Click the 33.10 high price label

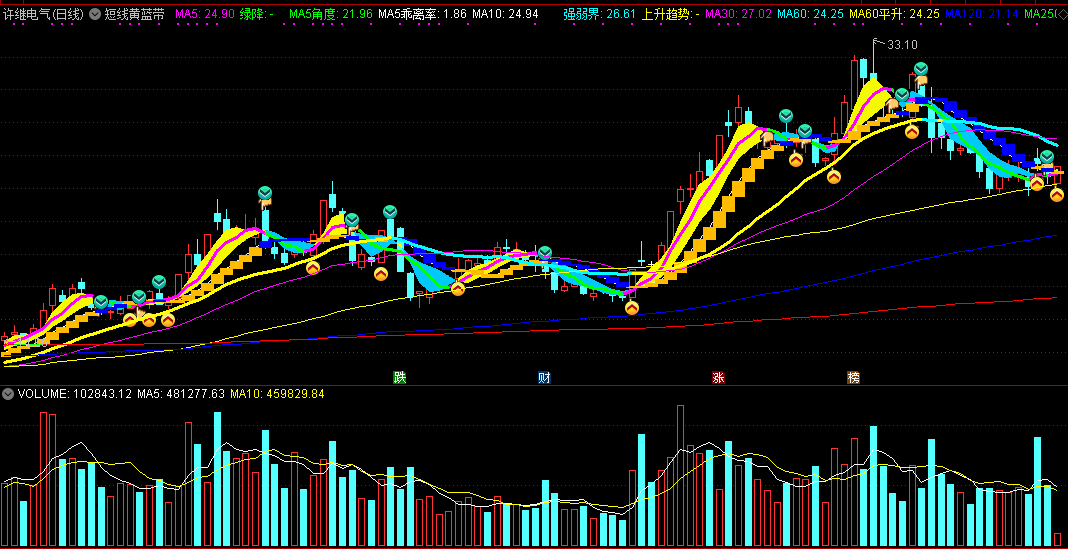pos(902,44)
